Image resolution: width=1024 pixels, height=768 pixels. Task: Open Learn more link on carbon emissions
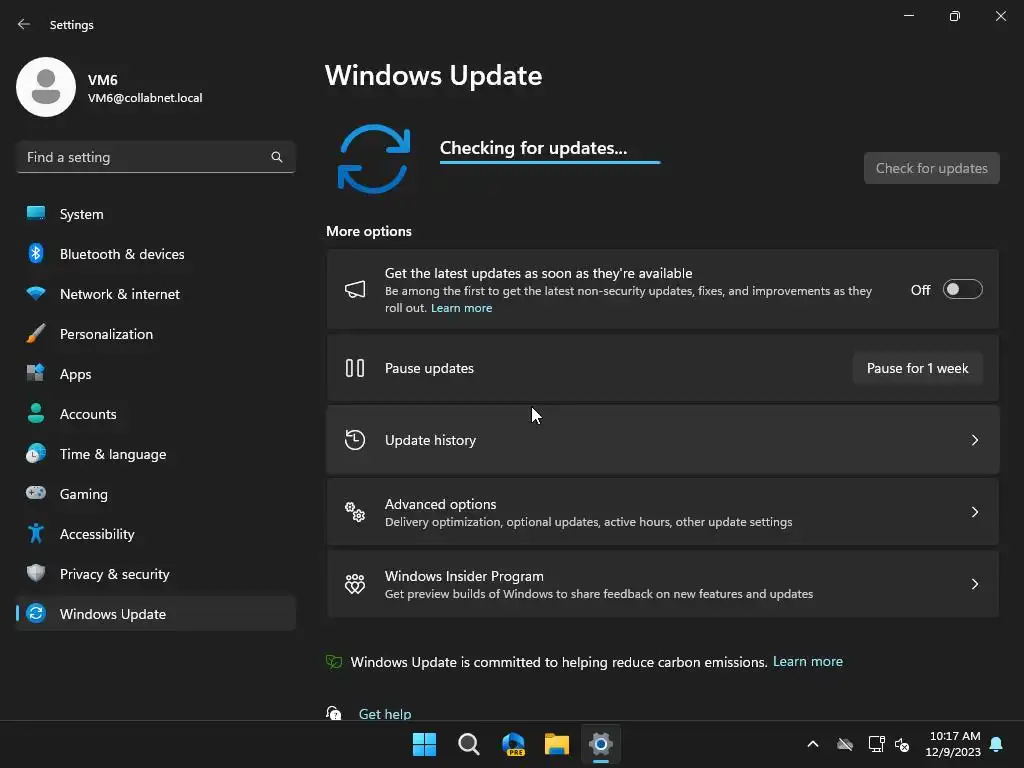[x=808, y=662]
